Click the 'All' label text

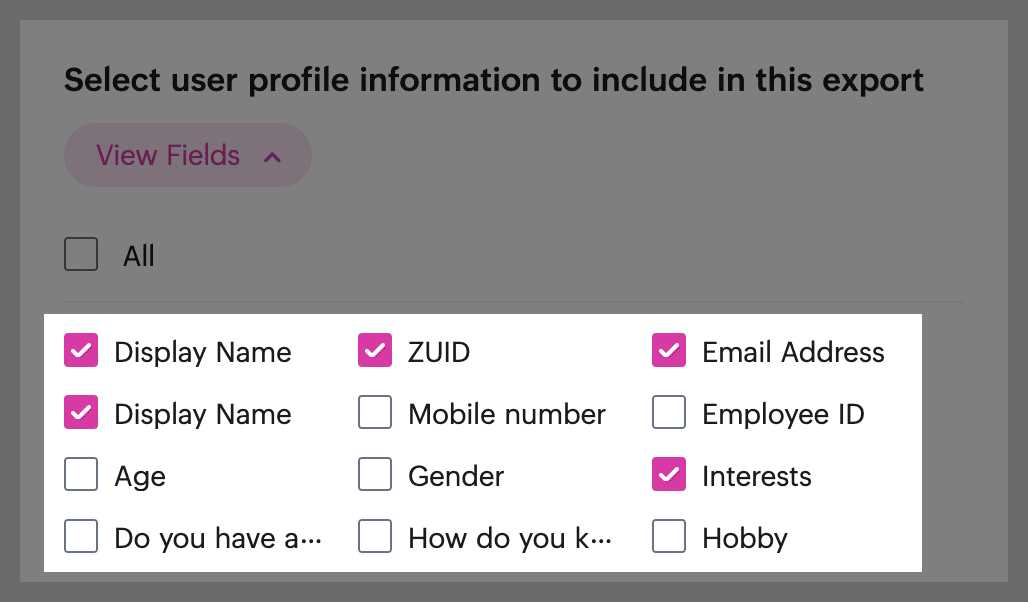pyautogui.click(x=139, y=256)
